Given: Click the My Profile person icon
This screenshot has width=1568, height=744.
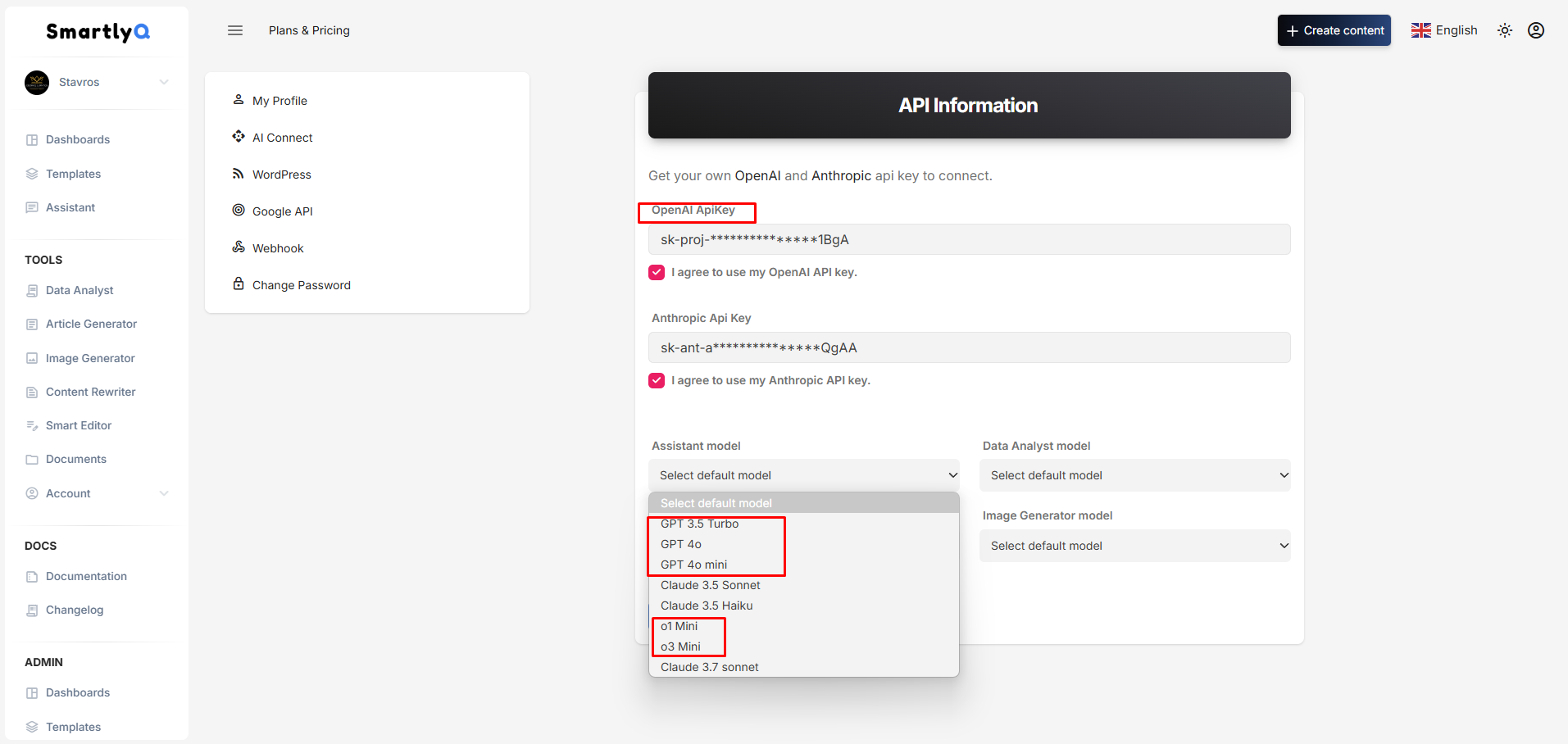Looking at the screenshot, I should click(239, 100).
